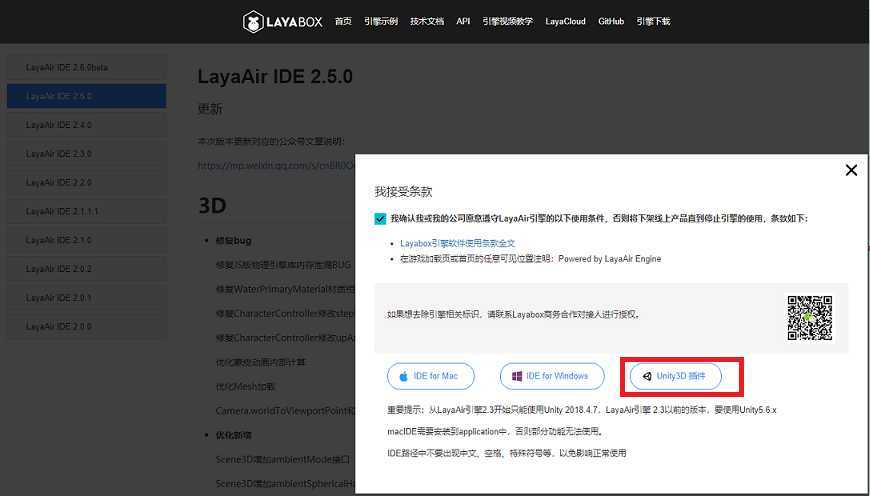
Task: Select LayaAir IDE 2.0.1 in sidebar
Action: click(87, 298)
